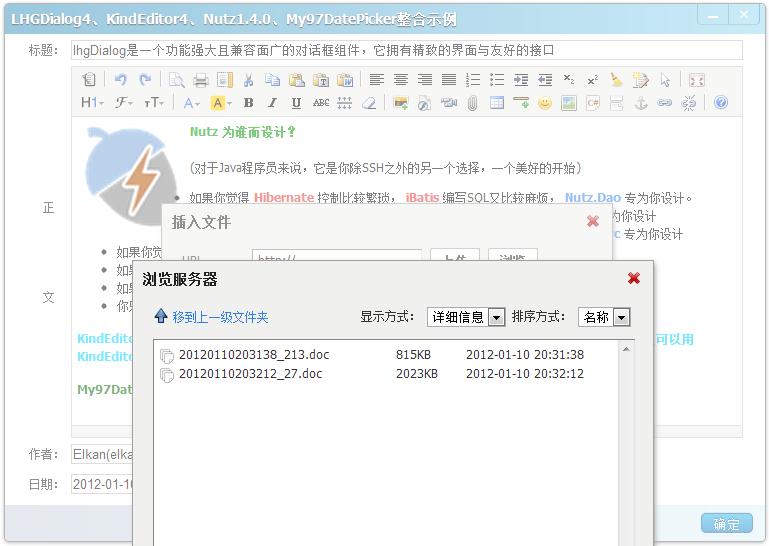Apply superscript formatting
The width and height of the screenshot is (769, 546).
(x=593, y=79)
